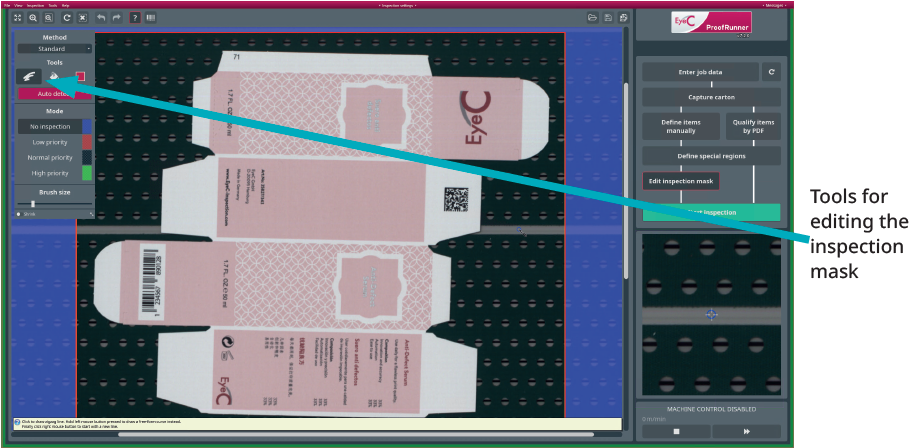Image resolution: width=915 pixels, height=448 pixels.
Task: Click the blue No inspection color swatch
Action: click(87, 127)
